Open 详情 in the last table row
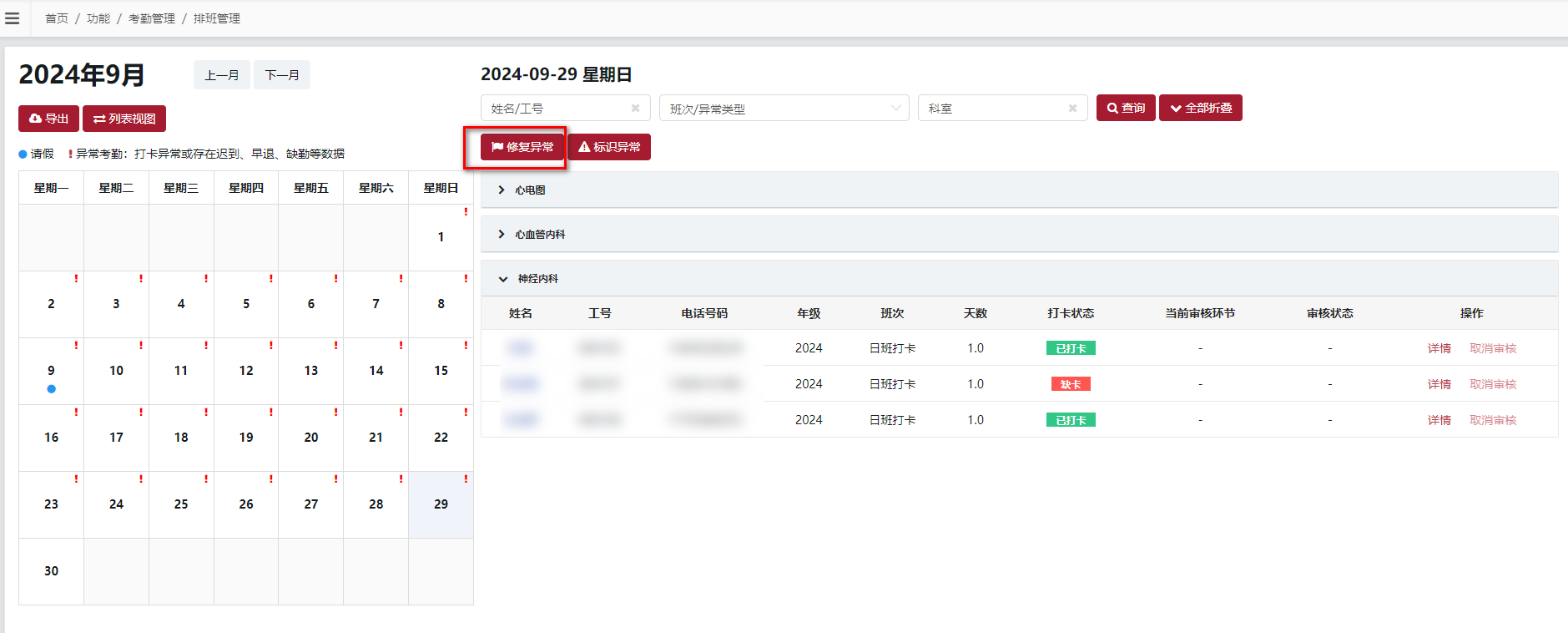1568x633 pixels. click(x=1439, y=420)
